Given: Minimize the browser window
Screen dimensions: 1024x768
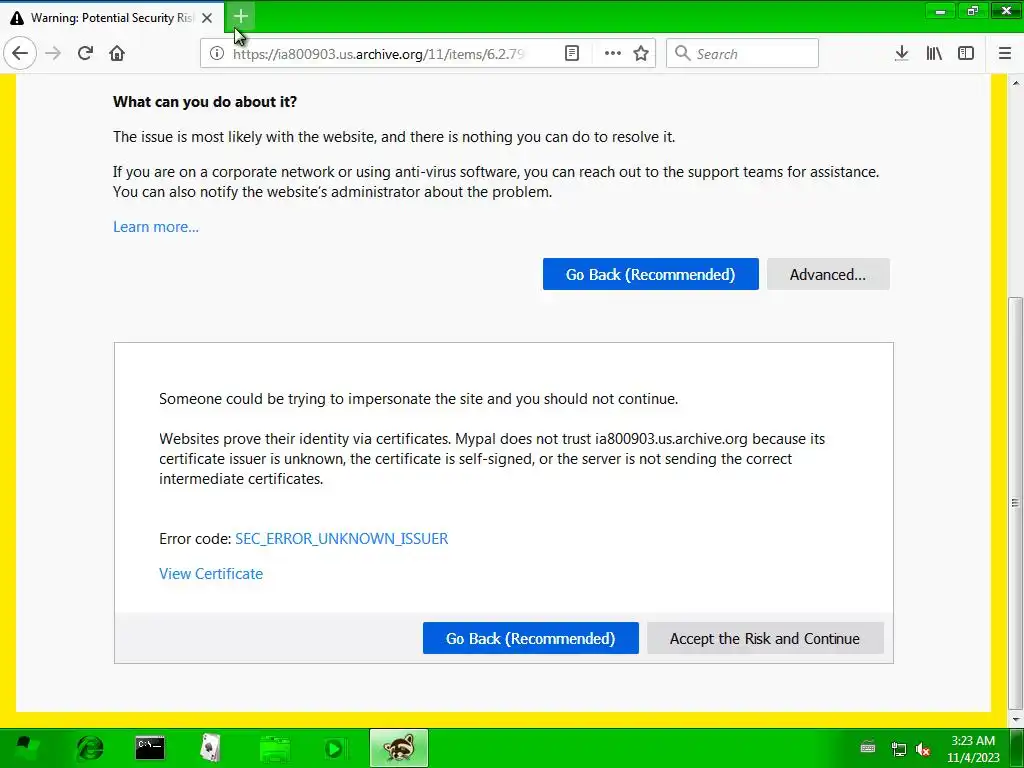Looking at the screenshot, I should coord(940,12).
